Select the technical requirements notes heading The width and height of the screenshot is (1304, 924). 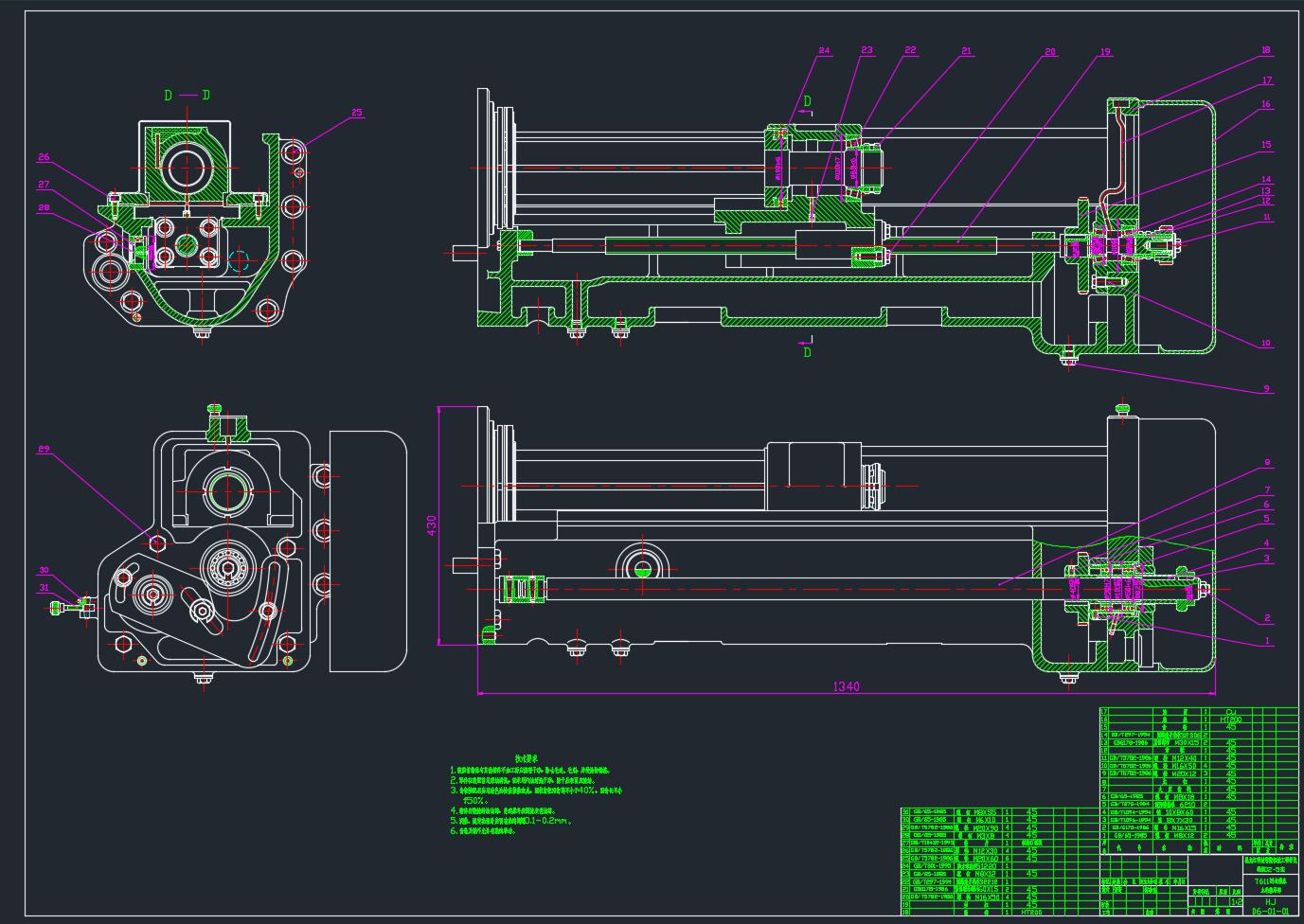pyautogui.click(x=527, y=758)
